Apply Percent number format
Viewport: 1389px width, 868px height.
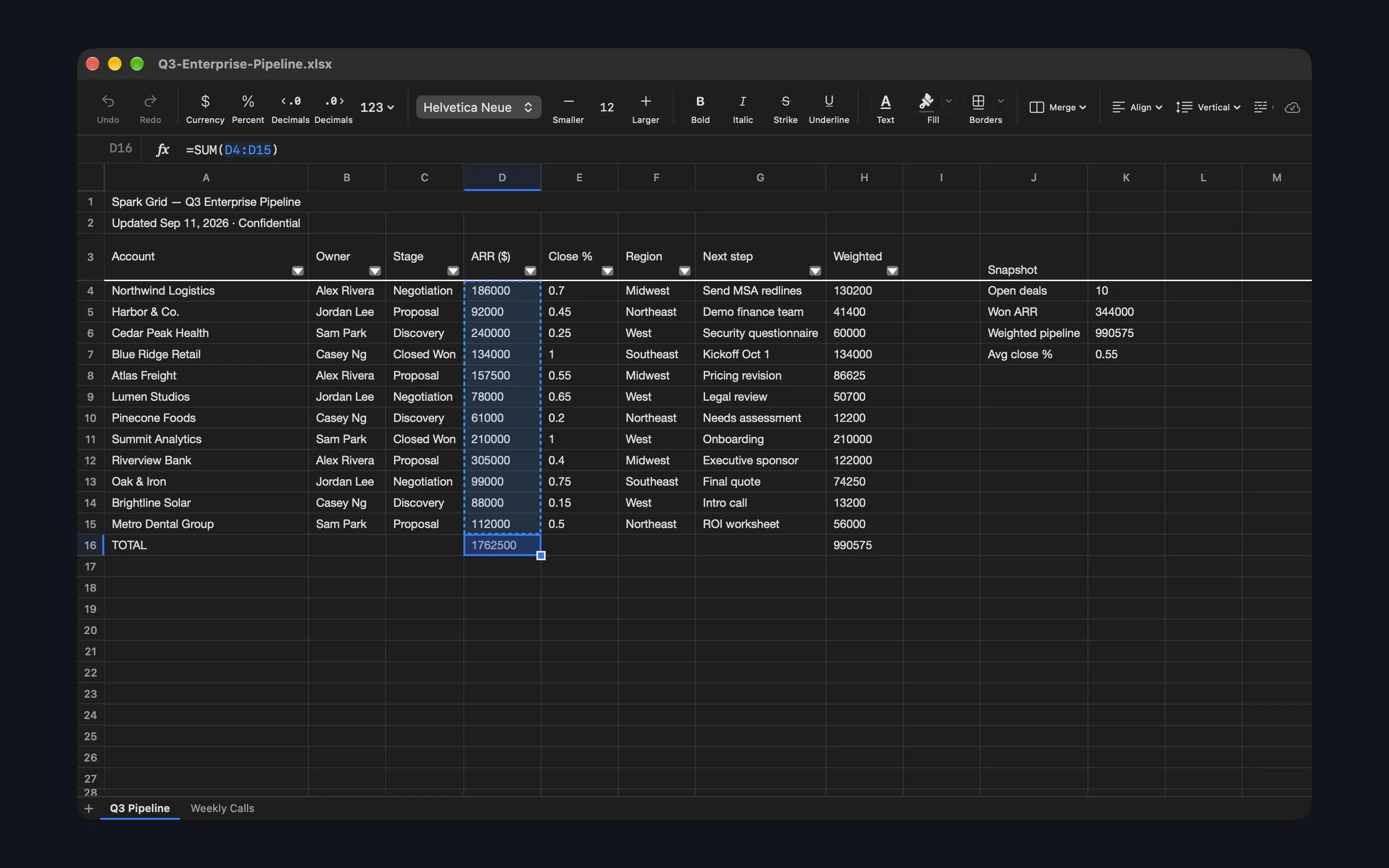pyautogui.click(x=248, y=108)
